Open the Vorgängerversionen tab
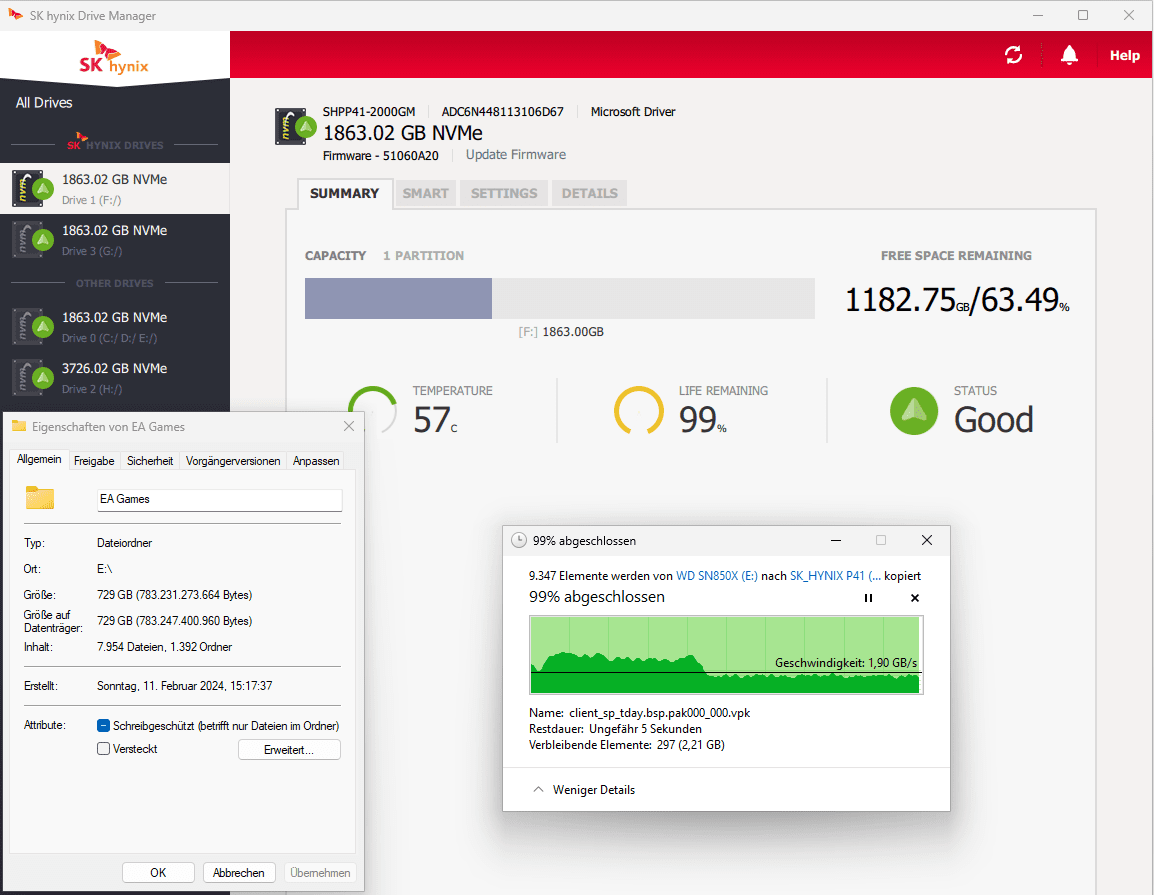1154x895 pixels. pos(233,461)
